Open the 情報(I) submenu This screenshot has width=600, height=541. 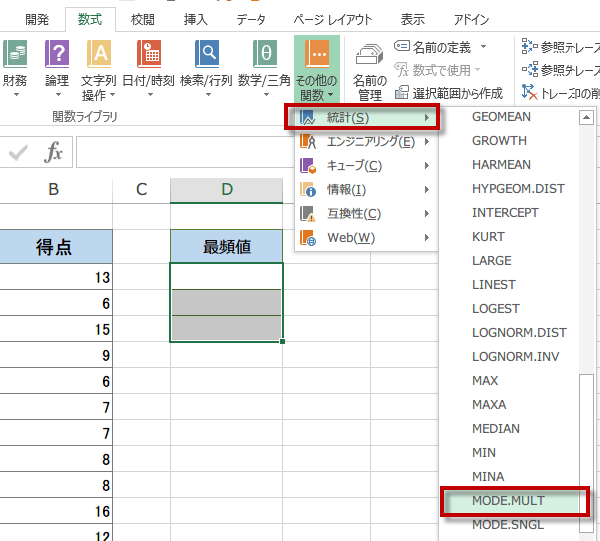point(366,190)
